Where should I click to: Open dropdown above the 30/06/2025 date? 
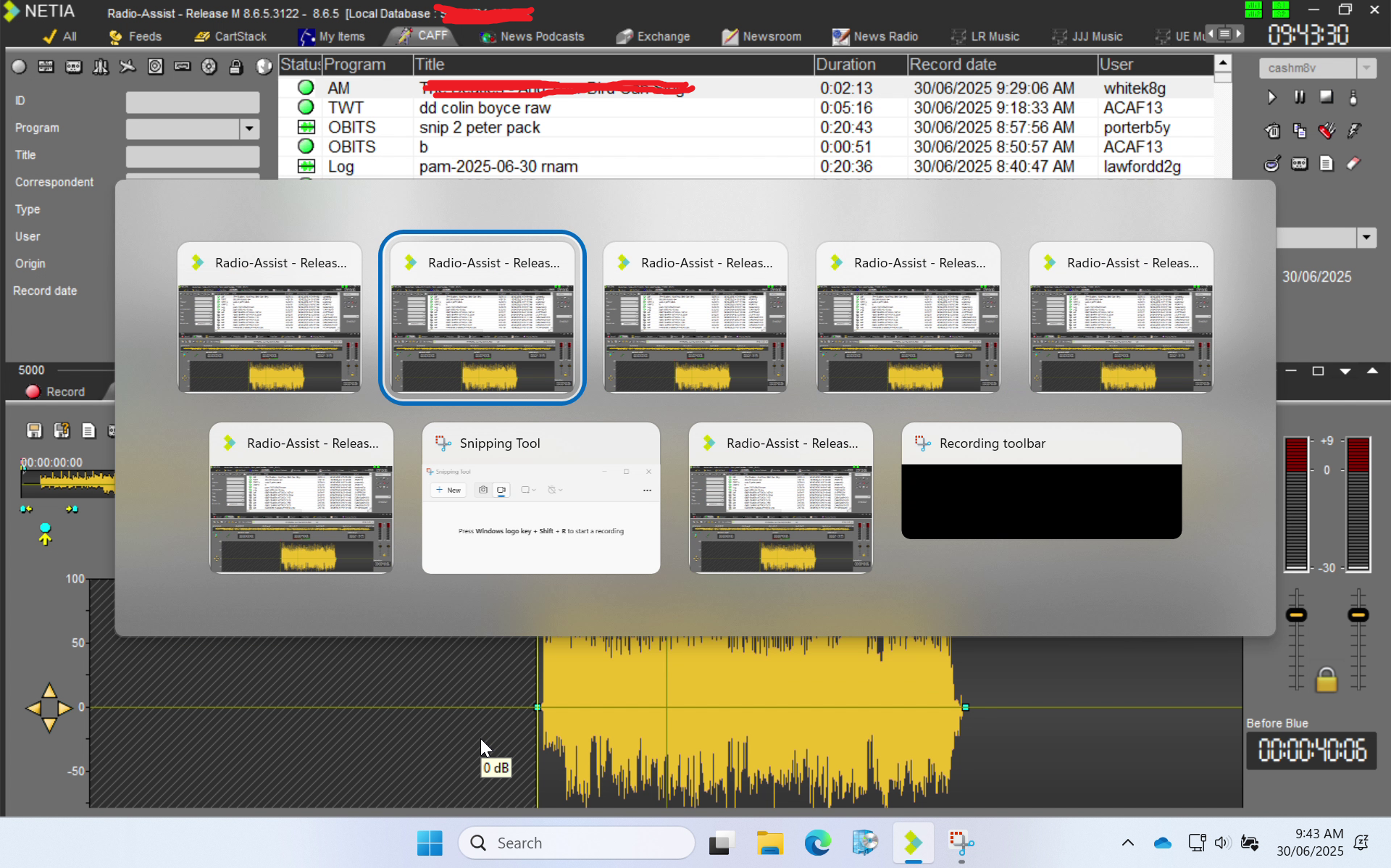pos(1366,238)
